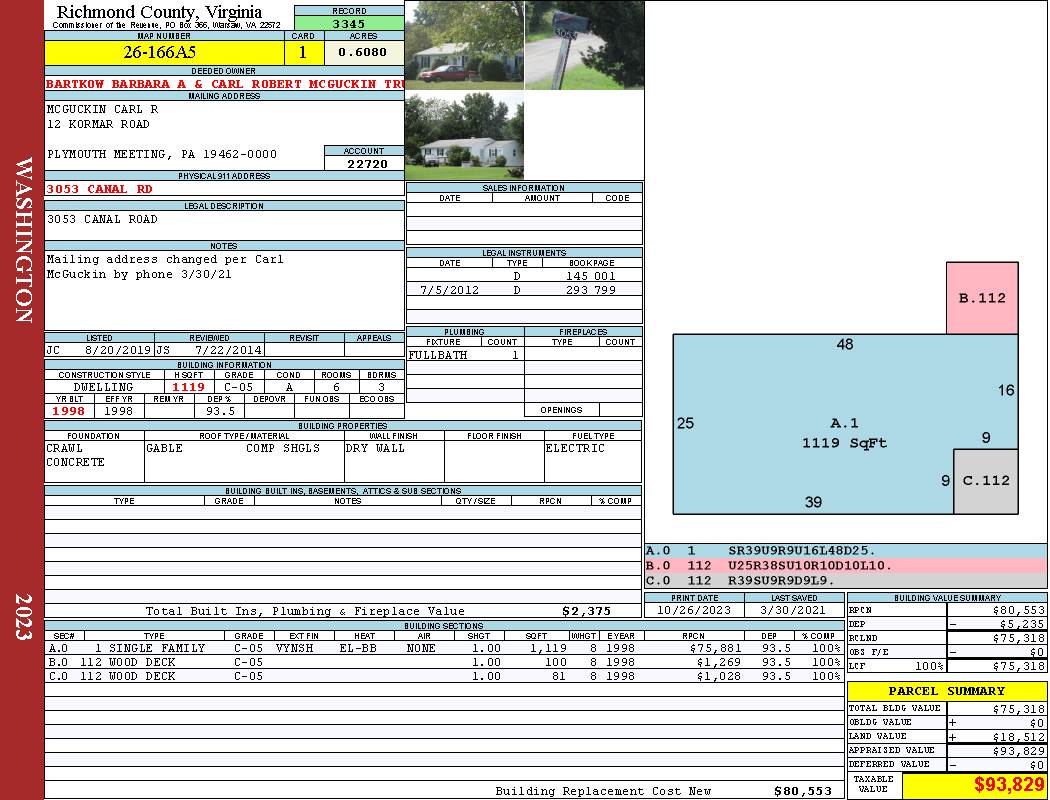Click the red deeded owner name

[x=225, y=84]
